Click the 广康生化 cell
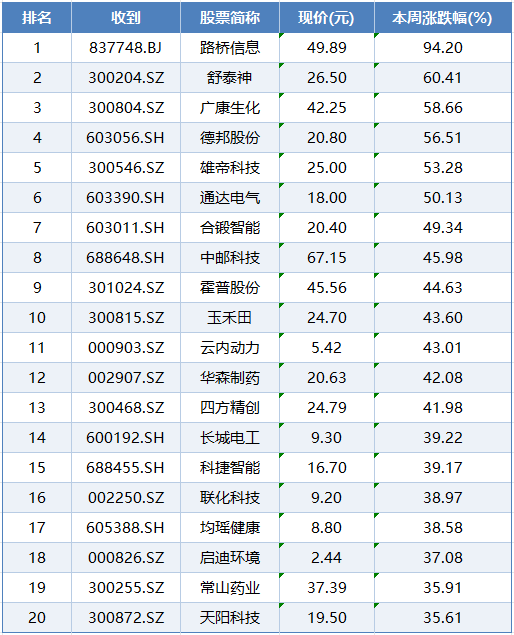Screen dimensions: 514x635 point(230,108)
